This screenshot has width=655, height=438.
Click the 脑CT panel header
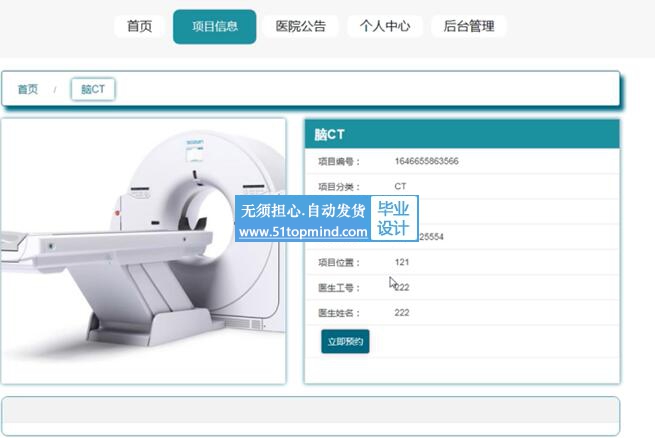click(462, 134)
